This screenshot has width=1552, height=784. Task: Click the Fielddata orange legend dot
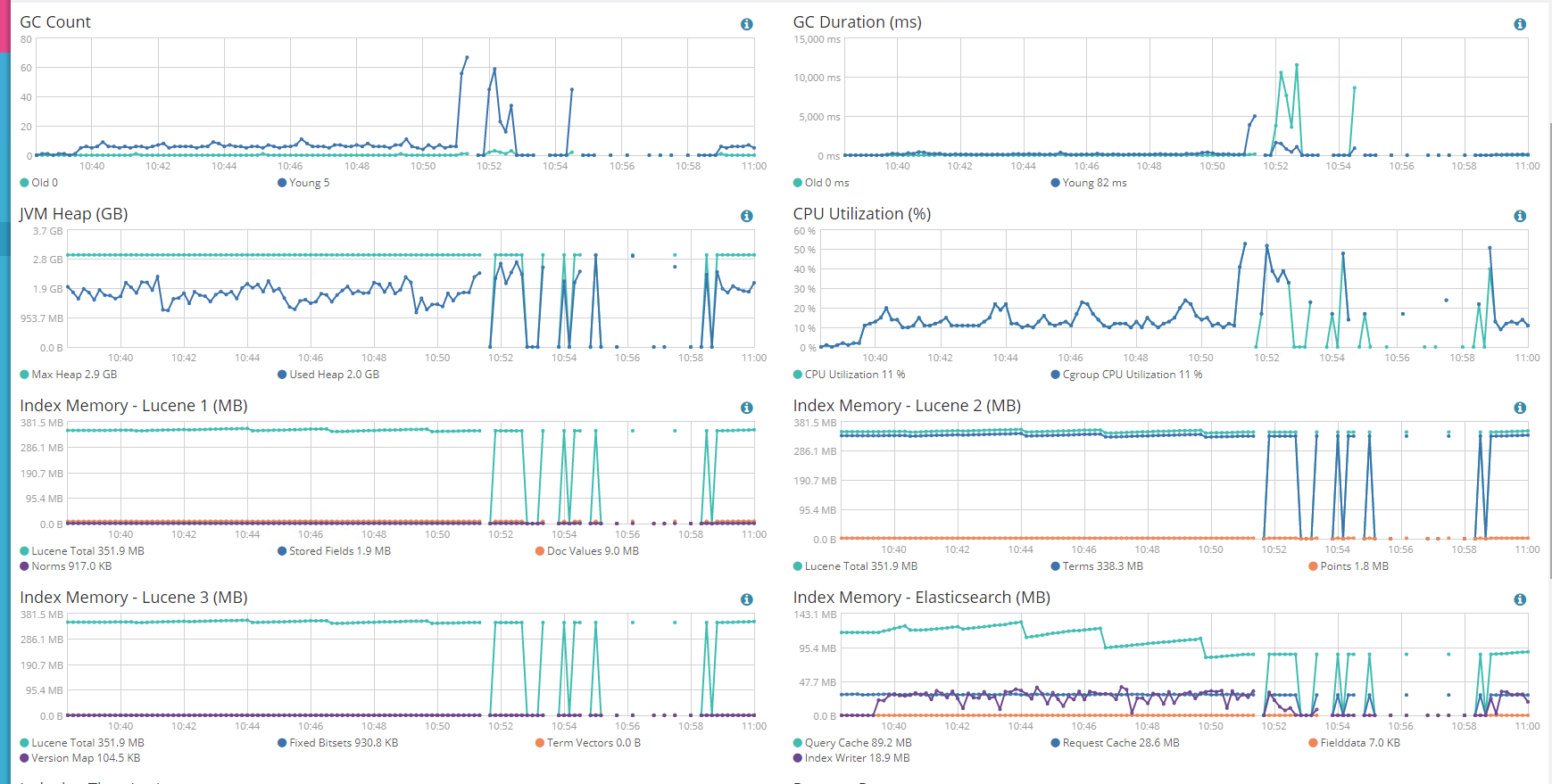pos(1313,743)
